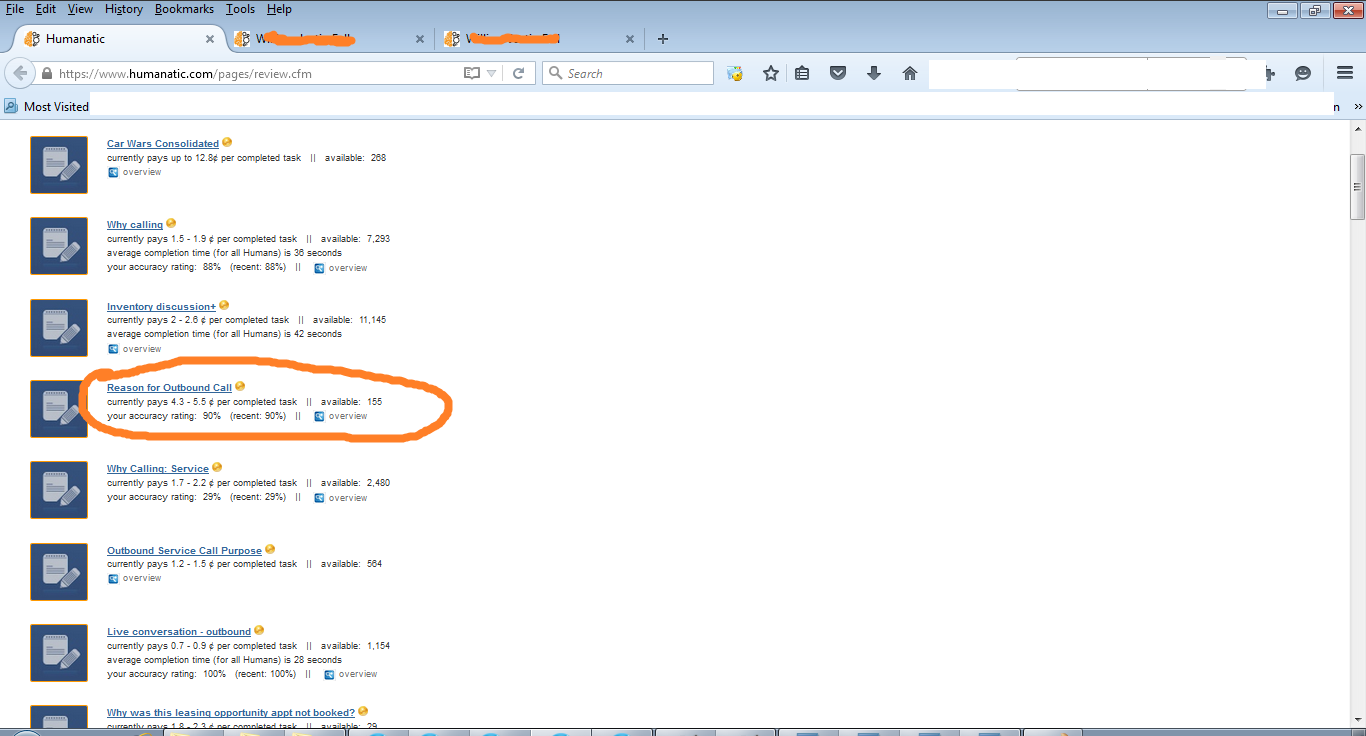Click the page's vertical scrollbar thumb
This screenshot has width=1366, height=736.
click(1357, 187)
